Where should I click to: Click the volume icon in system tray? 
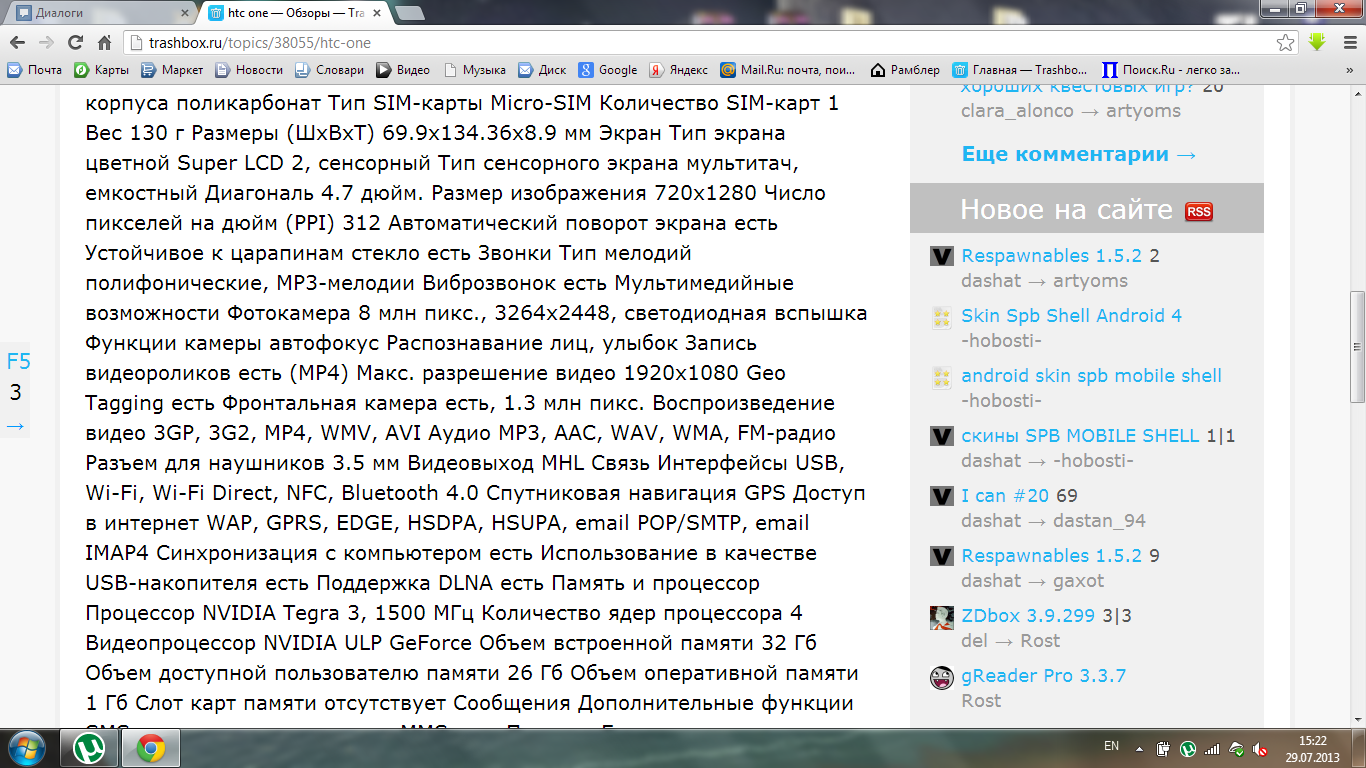pyautogui.click(x=1261, y=748)
